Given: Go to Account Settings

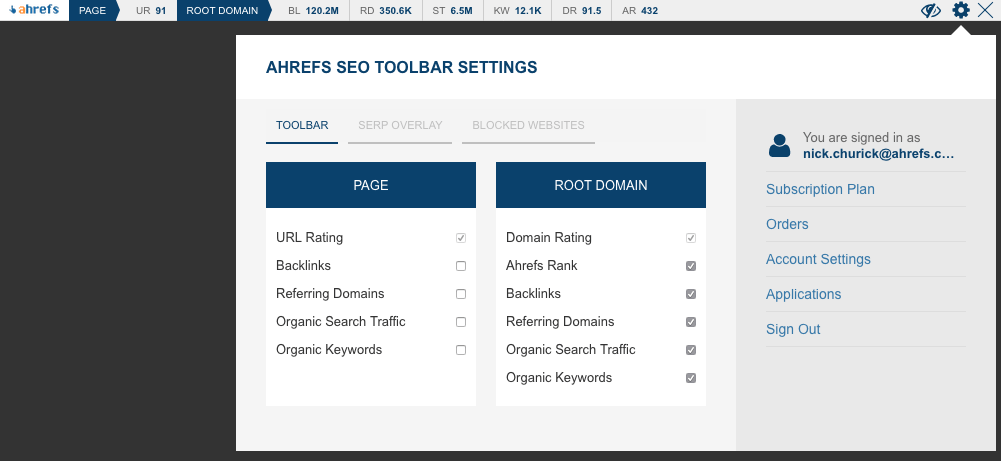Looking at the screenshot, I should click(x=818, y=260).
